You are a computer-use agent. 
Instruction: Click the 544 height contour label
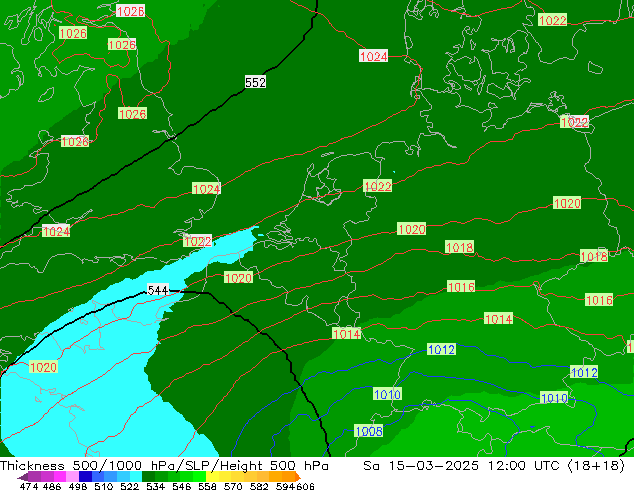(x=158, y=290)
